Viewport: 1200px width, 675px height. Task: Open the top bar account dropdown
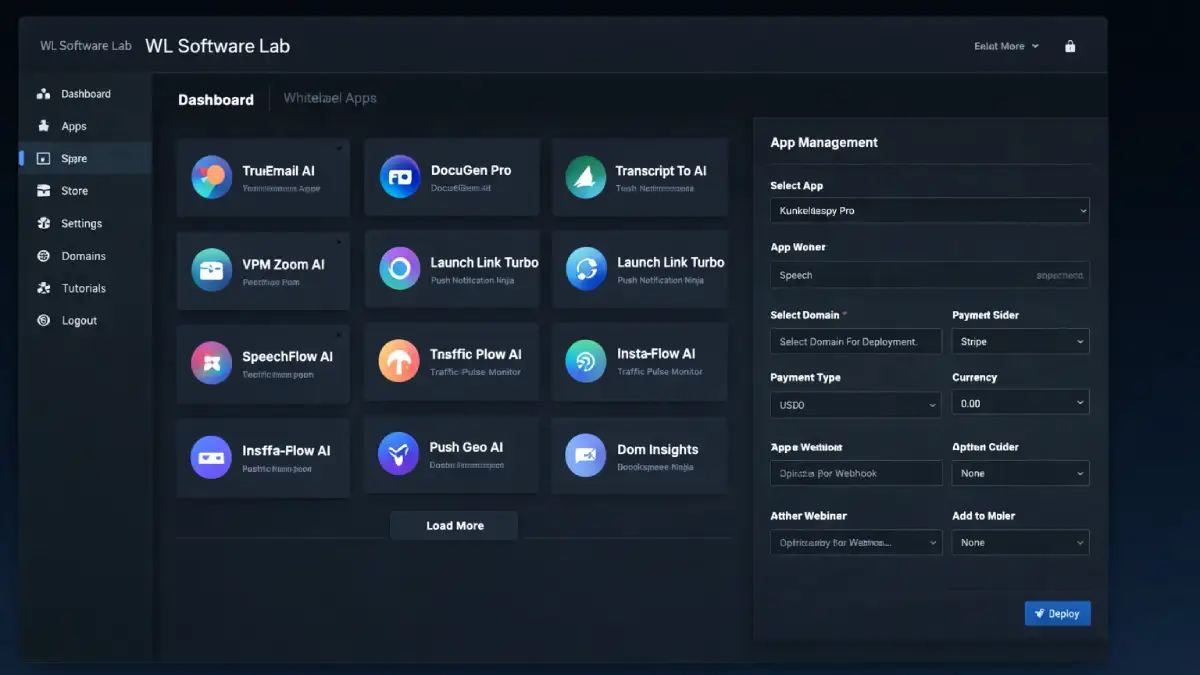pos(1006,46)
